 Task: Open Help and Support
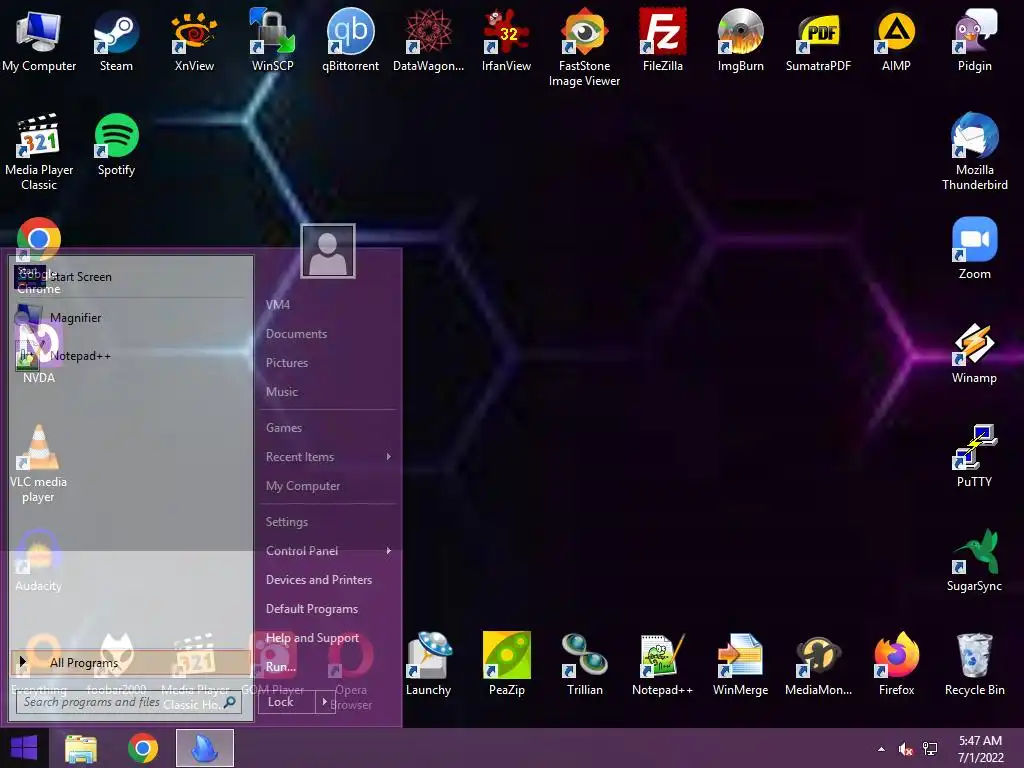point(312,638)
